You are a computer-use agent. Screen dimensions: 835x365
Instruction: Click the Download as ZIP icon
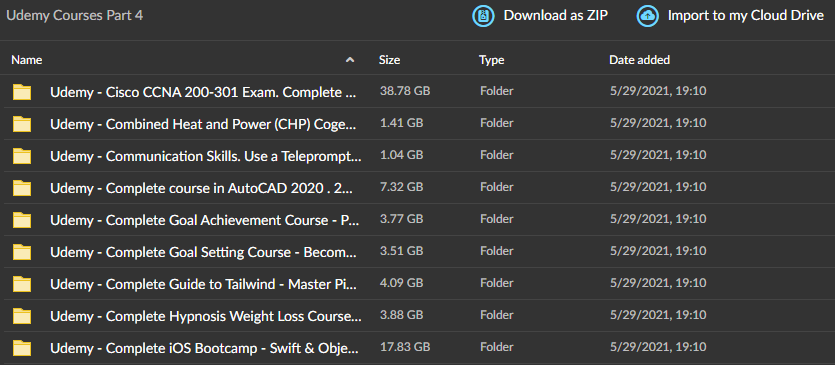point(484,16)
